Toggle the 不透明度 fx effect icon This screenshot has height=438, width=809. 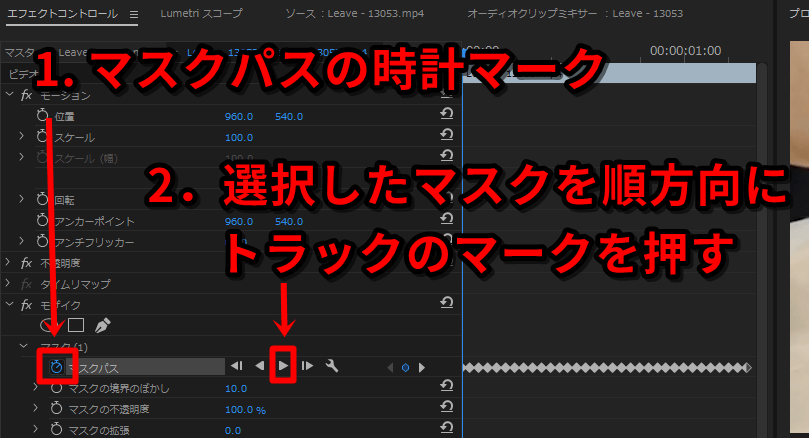[x=26, y=263]
